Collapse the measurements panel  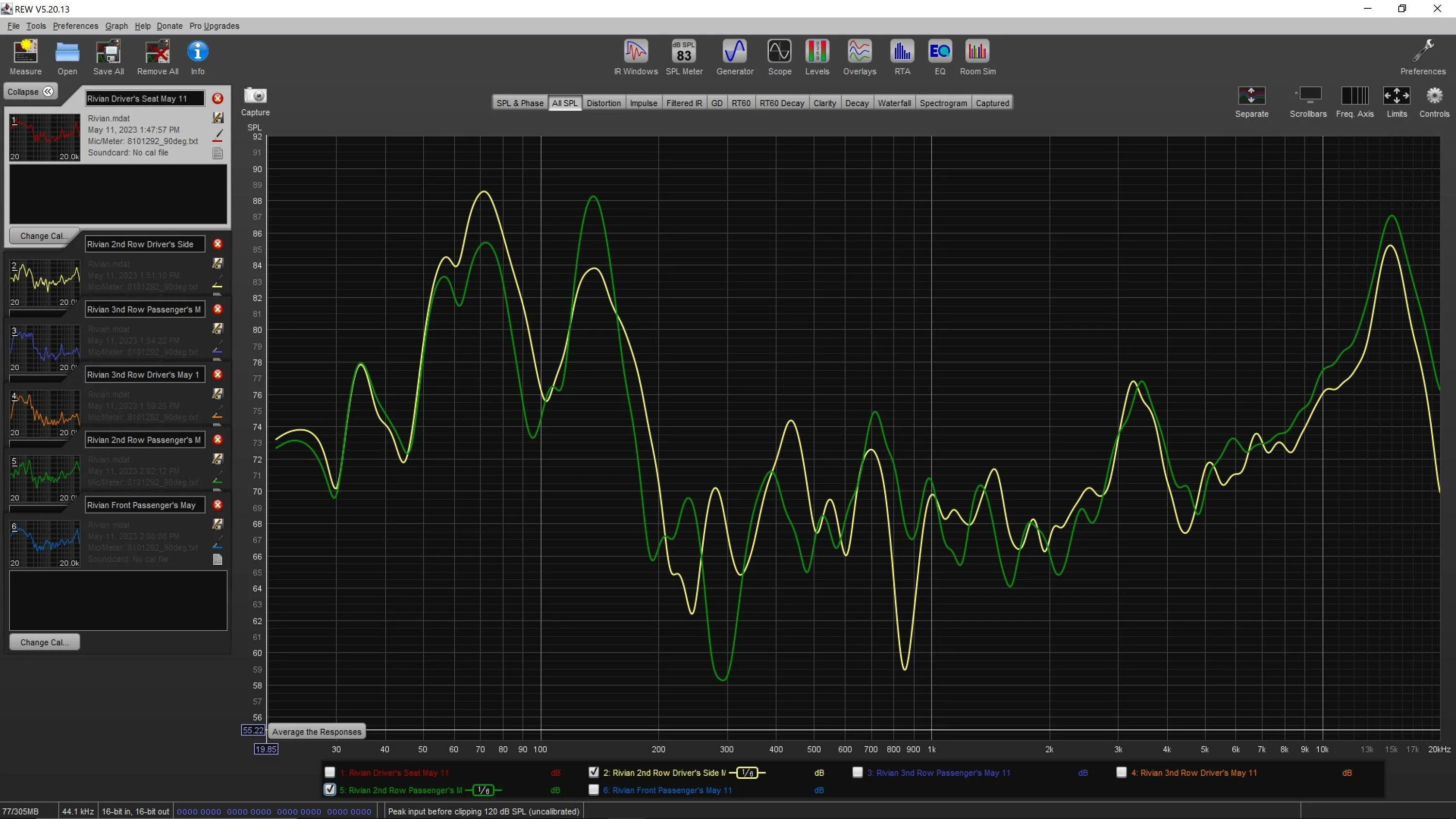[x=31, y=92]
